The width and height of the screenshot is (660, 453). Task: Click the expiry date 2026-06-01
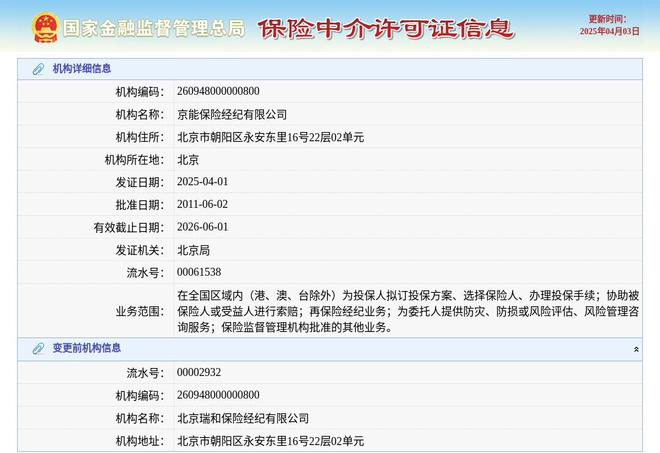[202, 227]
